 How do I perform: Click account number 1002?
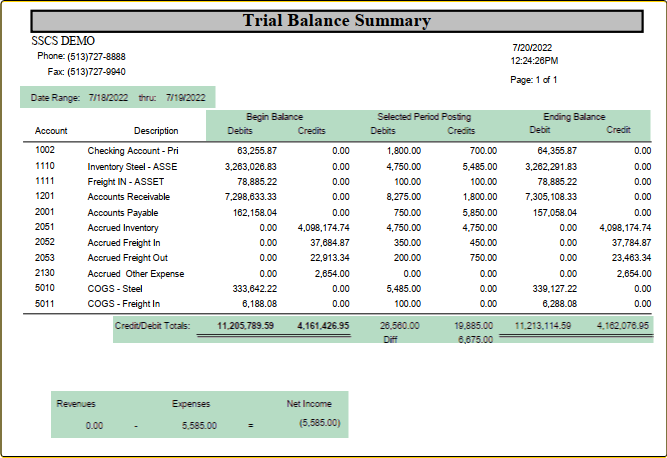[x=45, y=150]
